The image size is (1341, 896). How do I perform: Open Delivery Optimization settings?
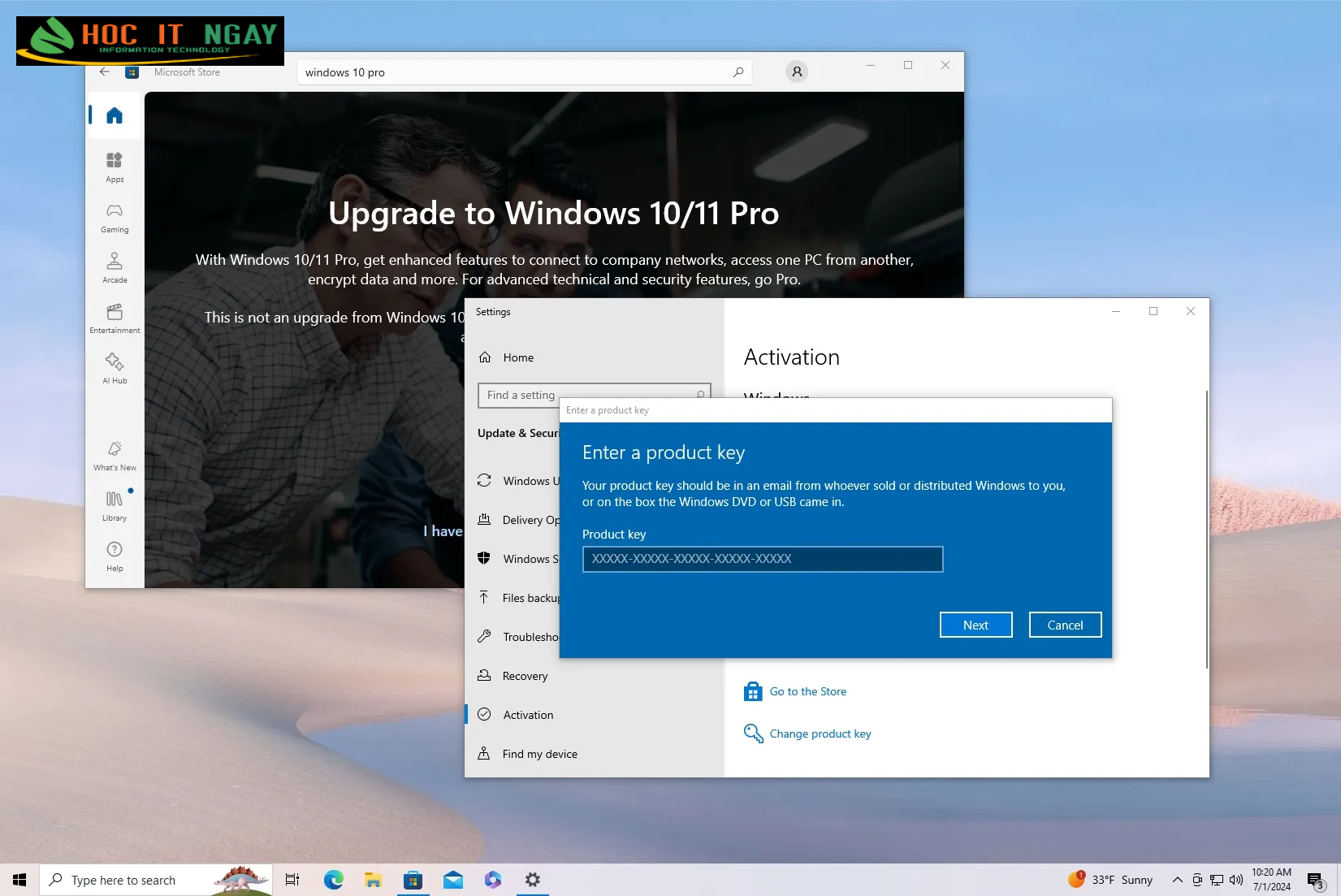(520, 520)
